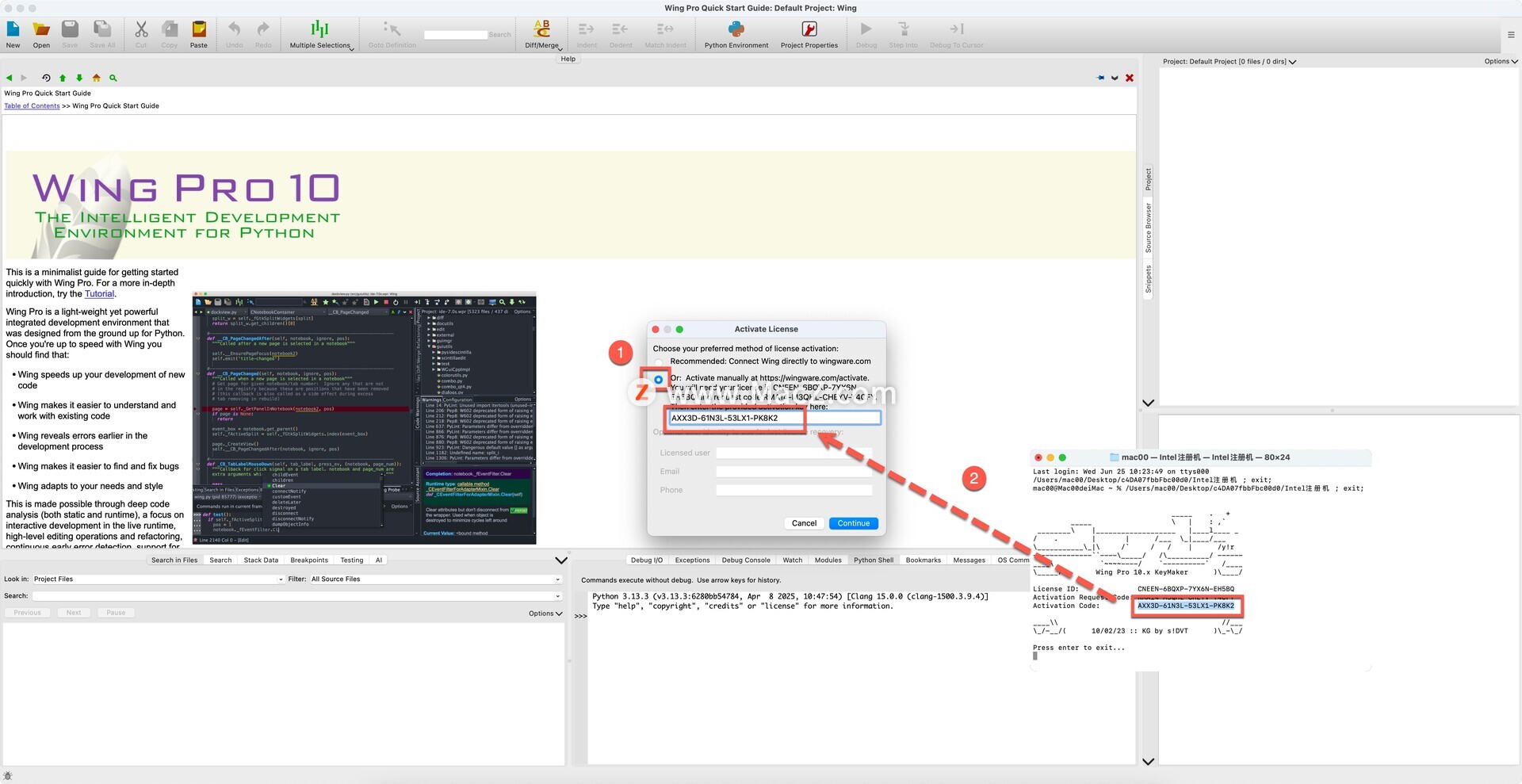Click the activation key input field
The height and width of the screenshot is (784, 1522).
pyautogui.click(x=774, y=418)
